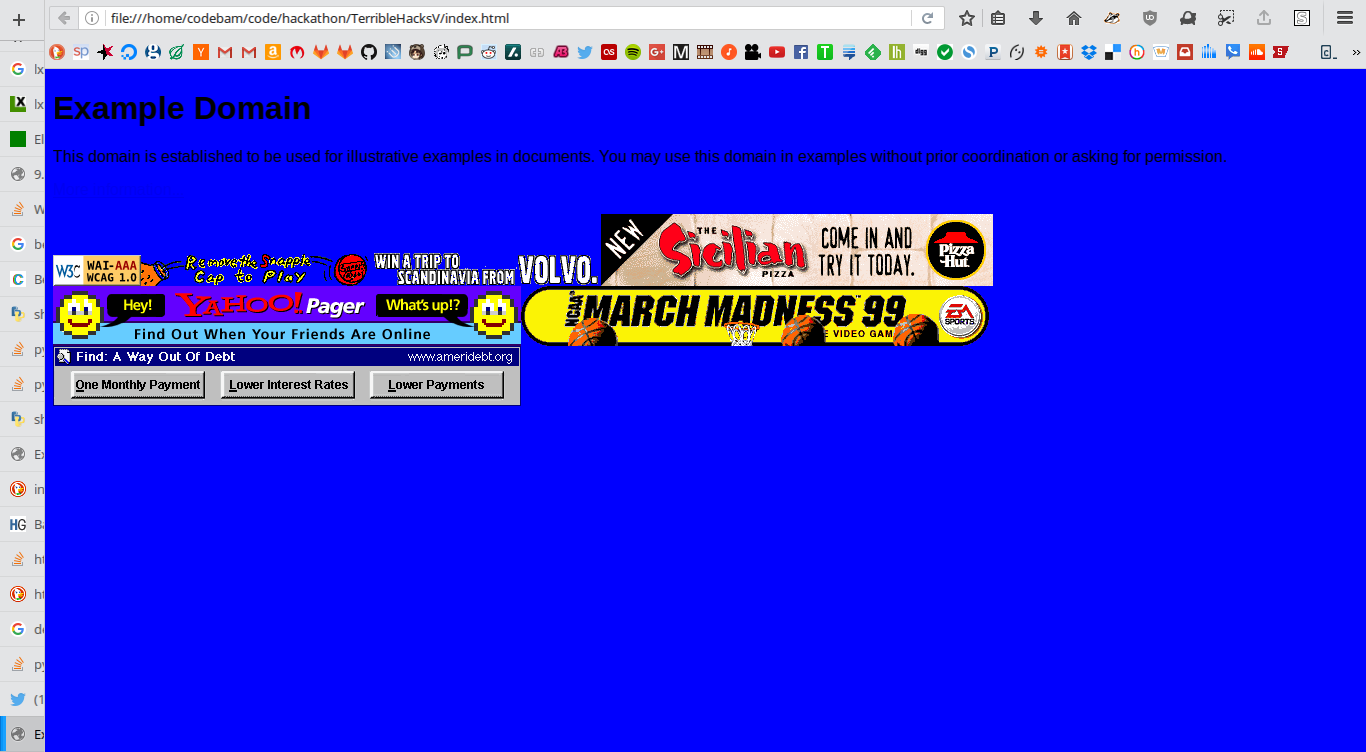Show site information via the info icon
Screen dimensions: 1366x752
click(92, 18)
